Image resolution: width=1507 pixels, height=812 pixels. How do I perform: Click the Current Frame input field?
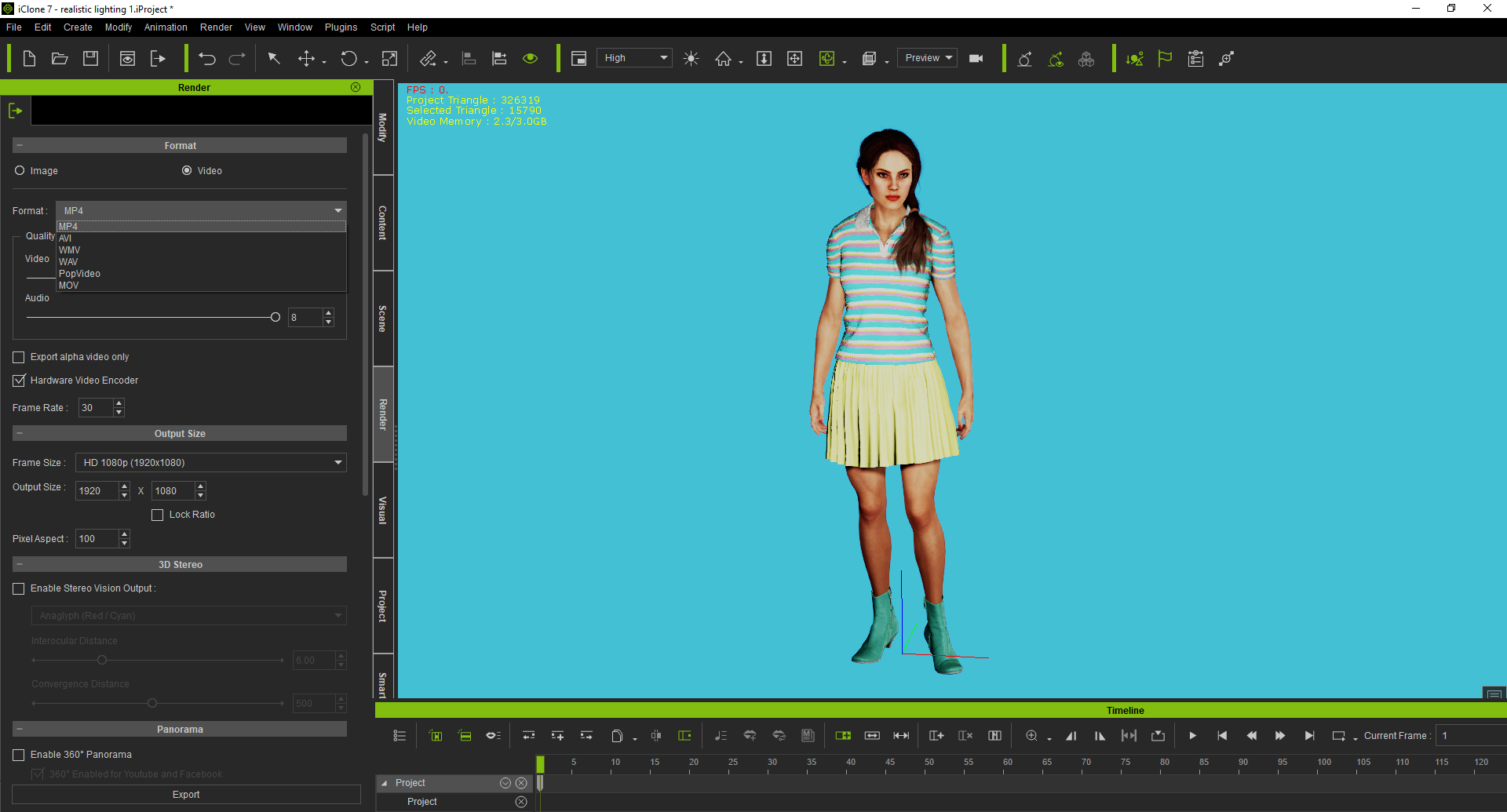[x=1471, y=736]
